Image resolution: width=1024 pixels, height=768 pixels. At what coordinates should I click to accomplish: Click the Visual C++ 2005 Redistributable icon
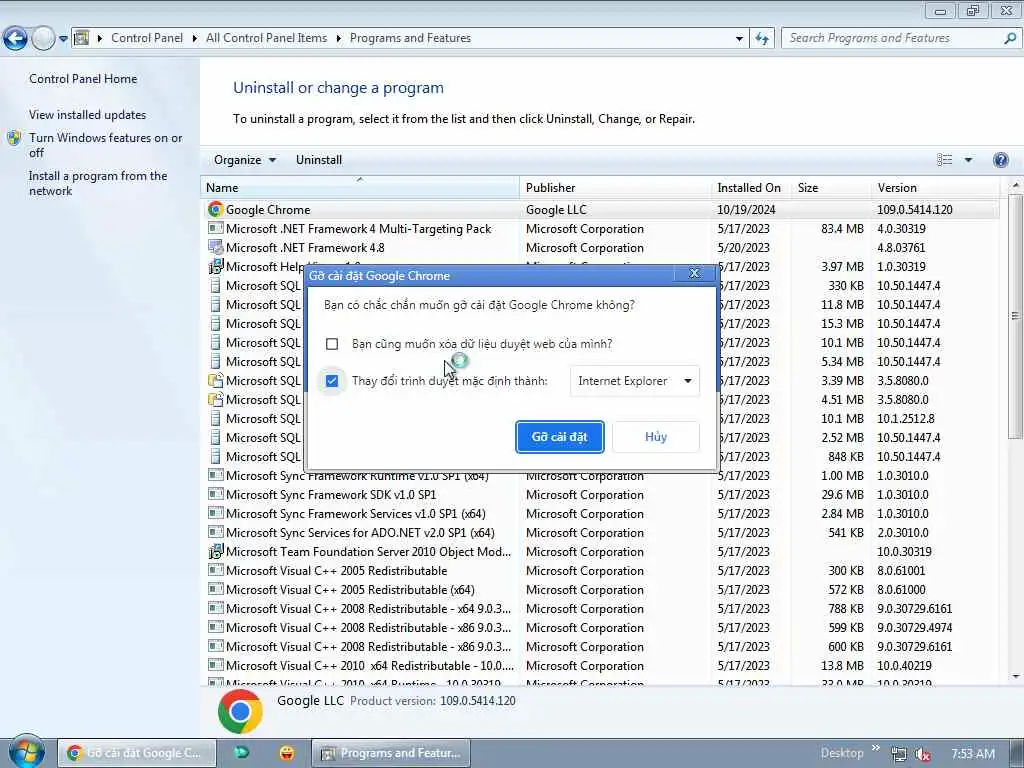215,570
